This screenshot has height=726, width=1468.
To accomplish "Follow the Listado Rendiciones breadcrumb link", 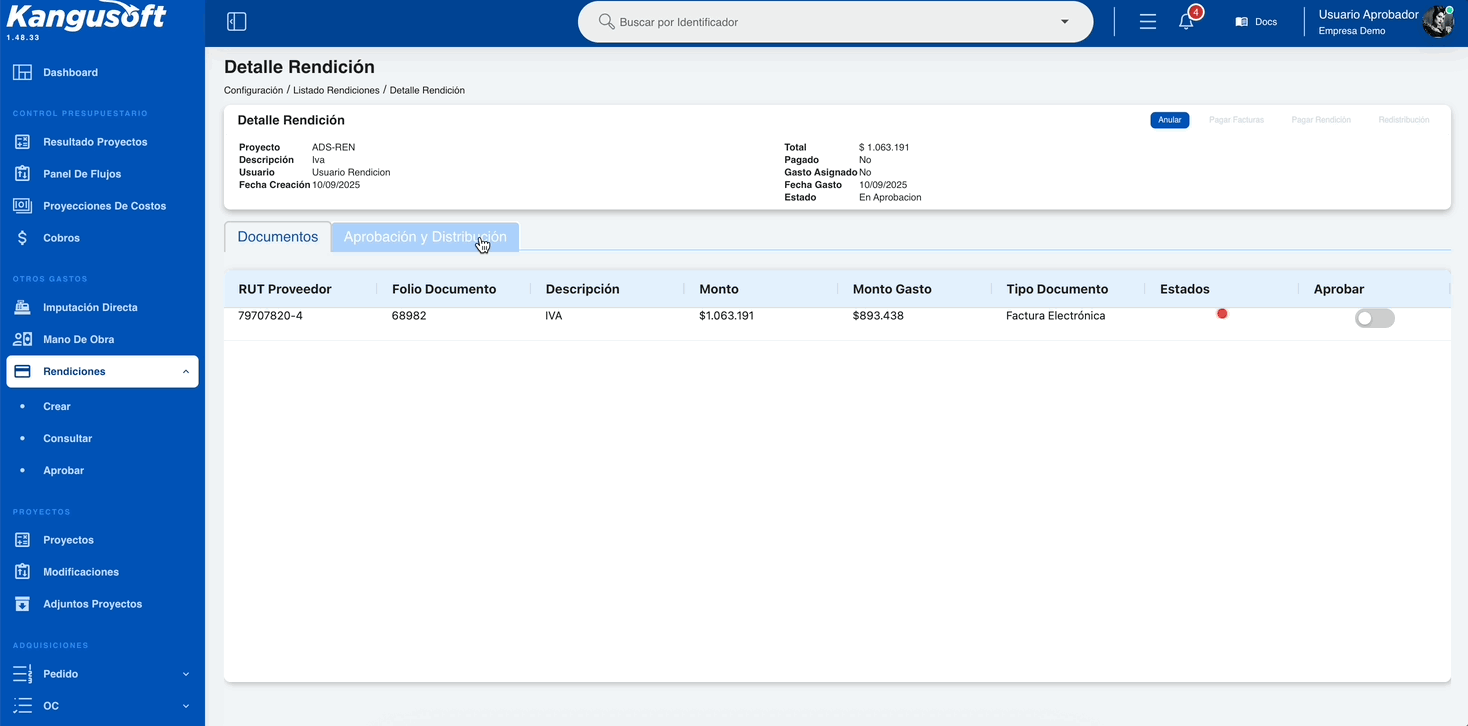I will (336, 90).
